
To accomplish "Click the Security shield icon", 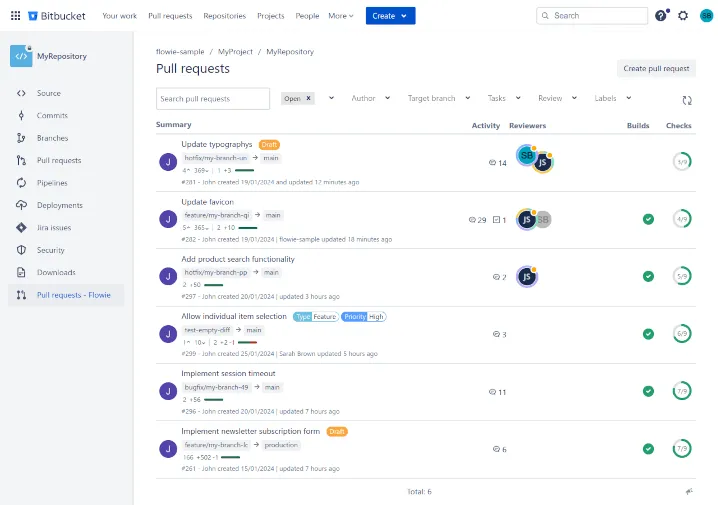I will tap(21, 250).
